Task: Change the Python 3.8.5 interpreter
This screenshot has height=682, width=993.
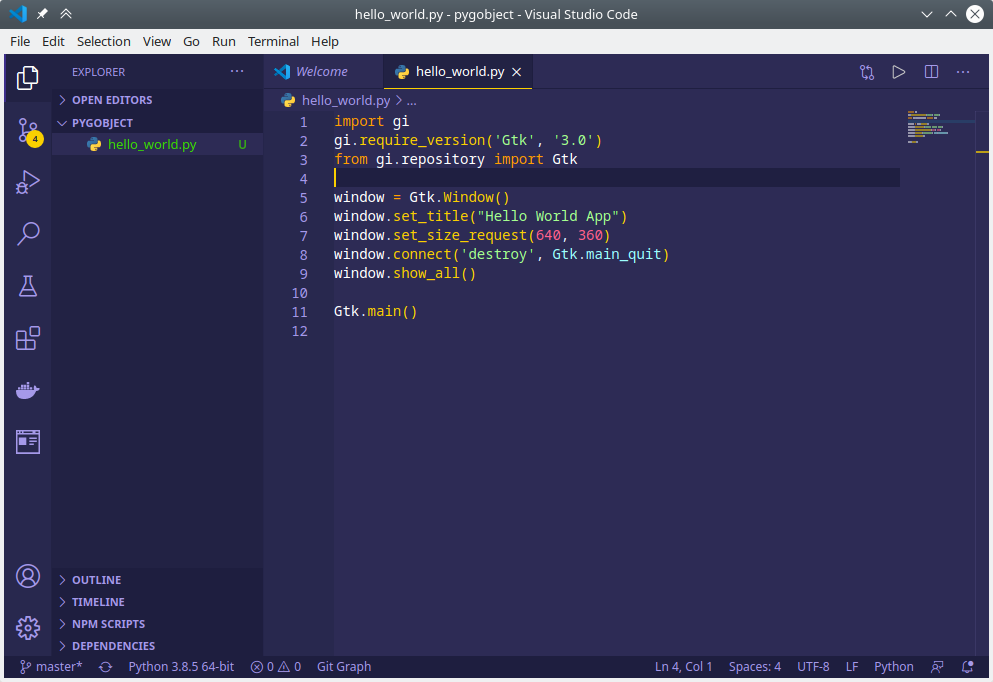Action: coord(181,666)
